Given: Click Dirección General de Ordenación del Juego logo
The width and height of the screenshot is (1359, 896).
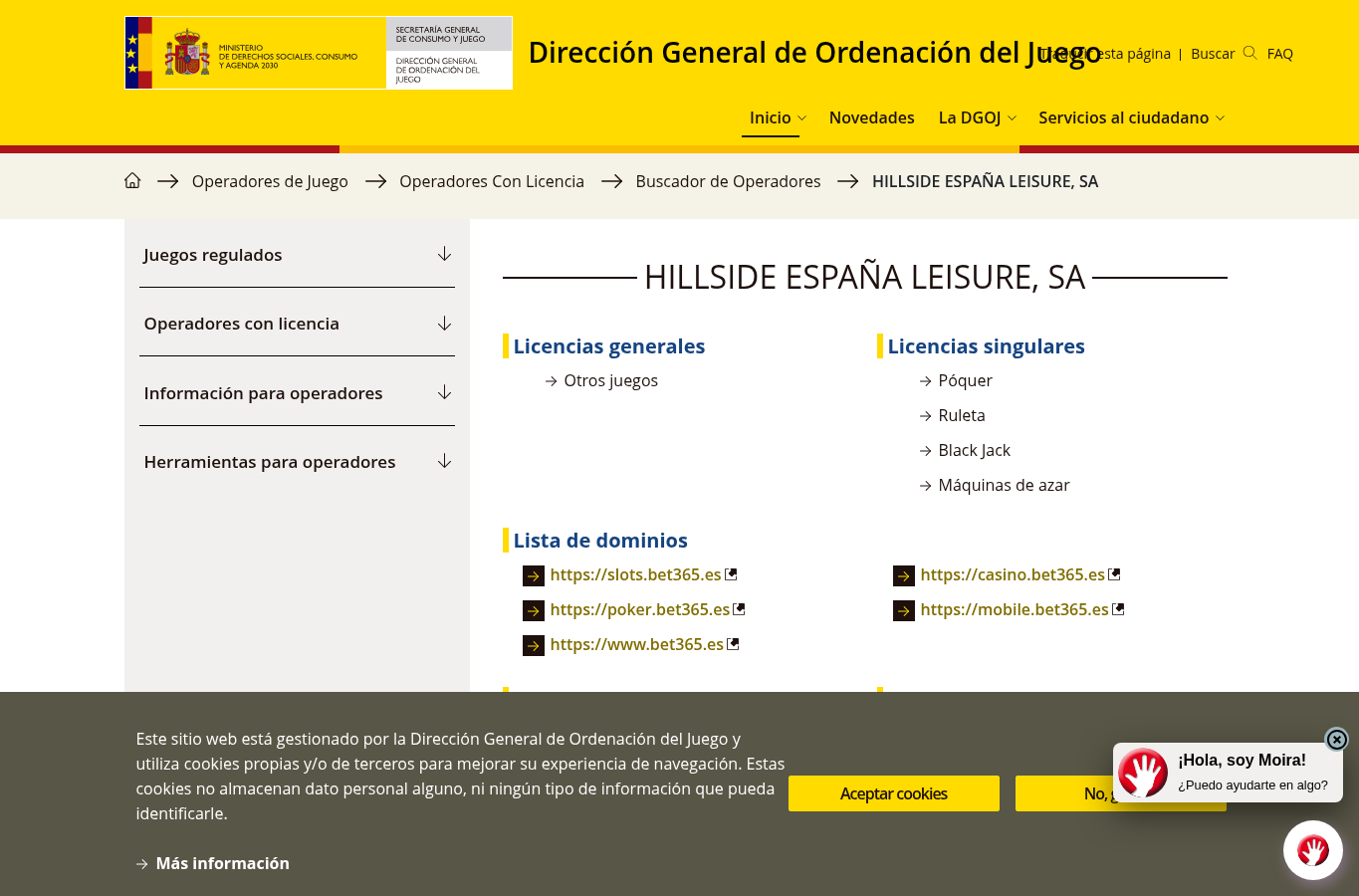Looking at the screenshot, I should point(449,53).
